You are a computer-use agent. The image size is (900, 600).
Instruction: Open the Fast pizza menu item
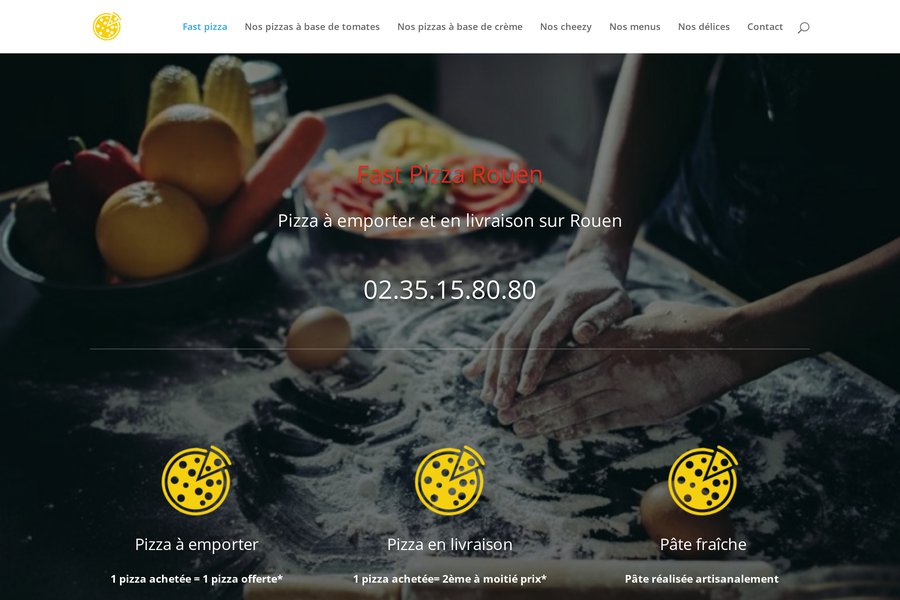[x=205, y=26]
